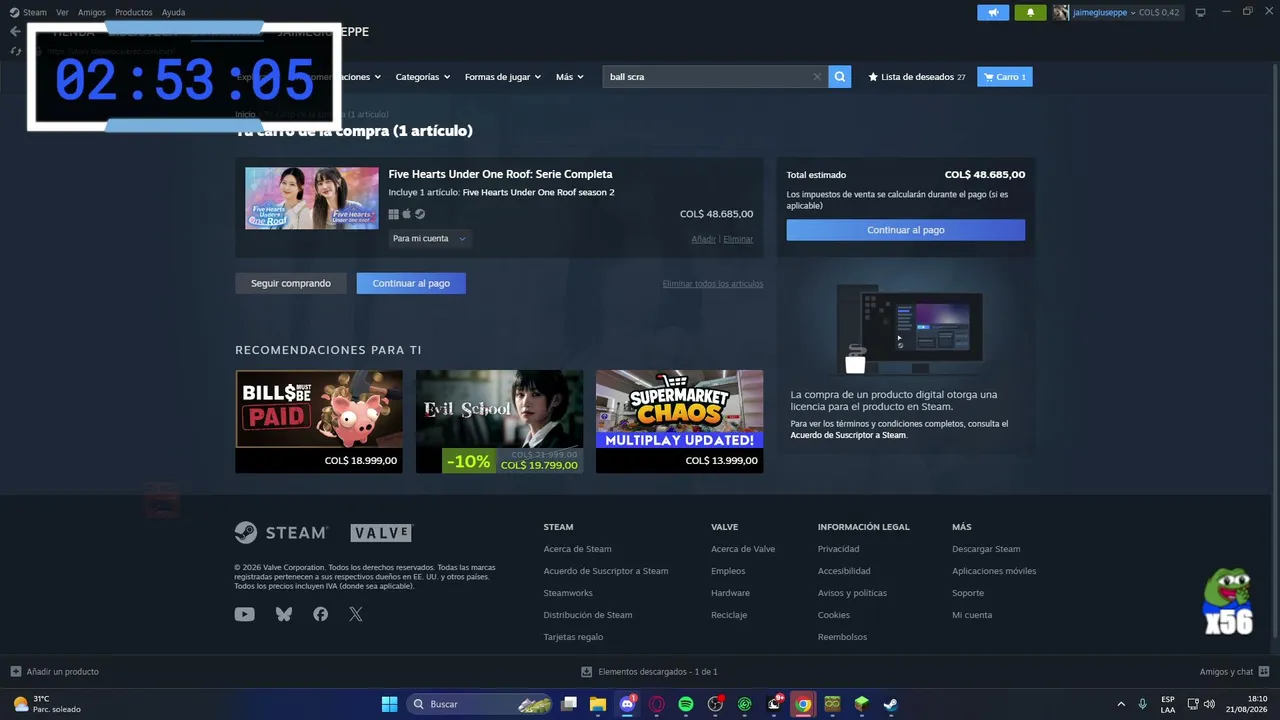Click title Five Hearts Under One Roof: Serie Completa
Screen dimensions: 1280x720
[x=500, y=174]
